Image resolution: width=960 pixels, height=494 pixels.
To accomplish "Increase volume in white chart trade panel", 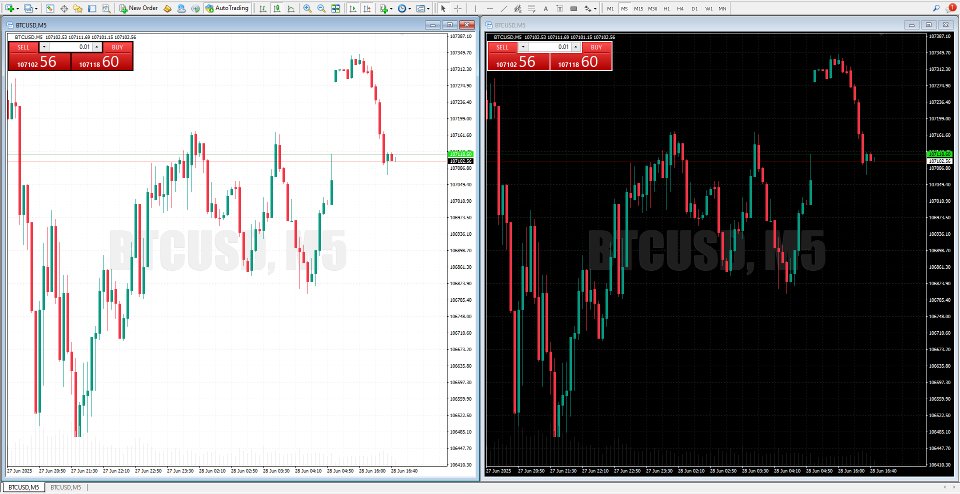I will point(96,47).
